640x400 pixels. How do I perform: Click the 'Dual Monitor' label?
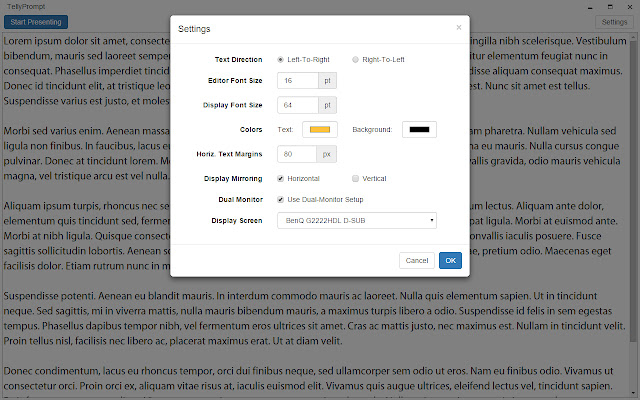[240, 200]
